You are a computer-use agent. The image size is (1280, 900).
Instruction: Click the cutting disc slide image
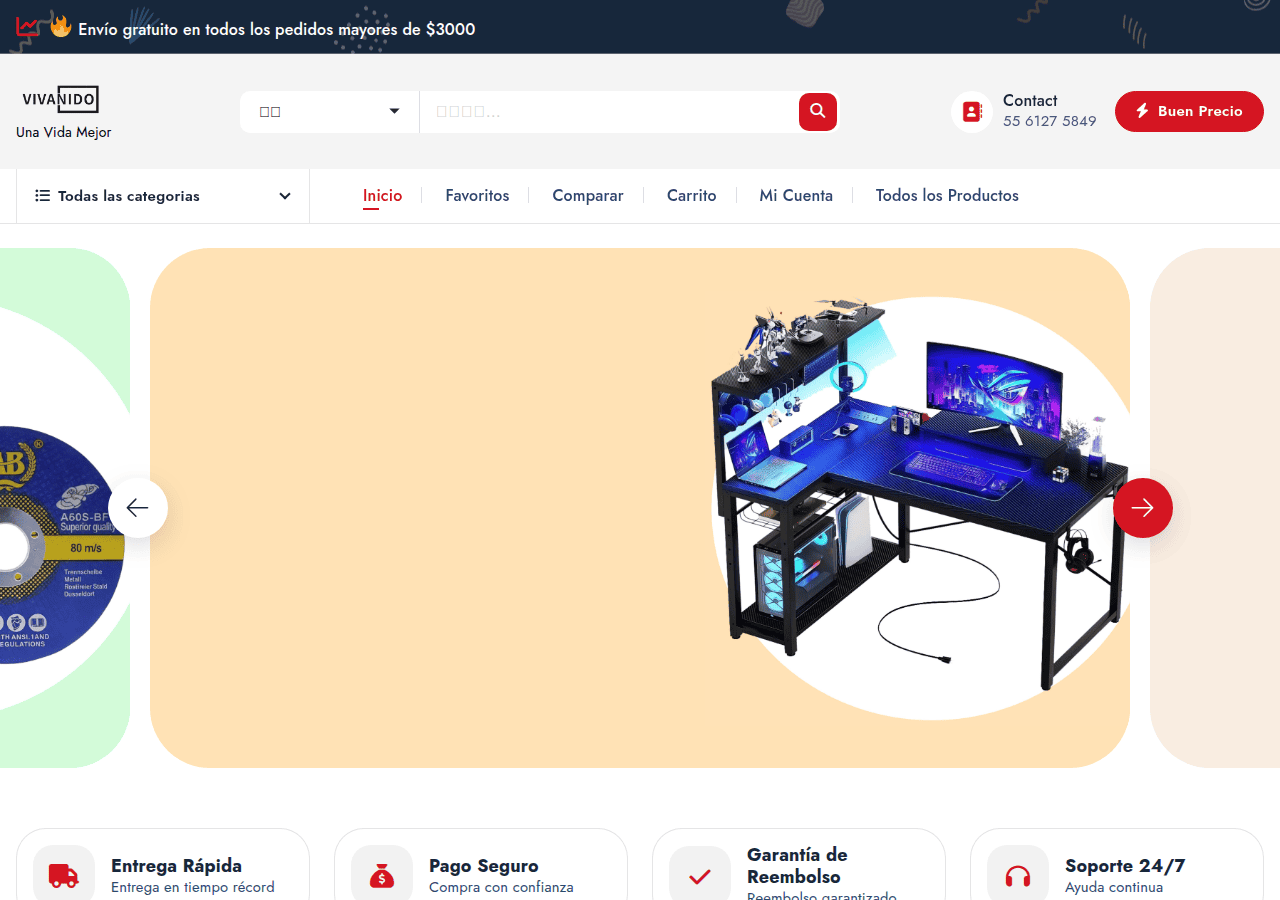click(60, 545)
